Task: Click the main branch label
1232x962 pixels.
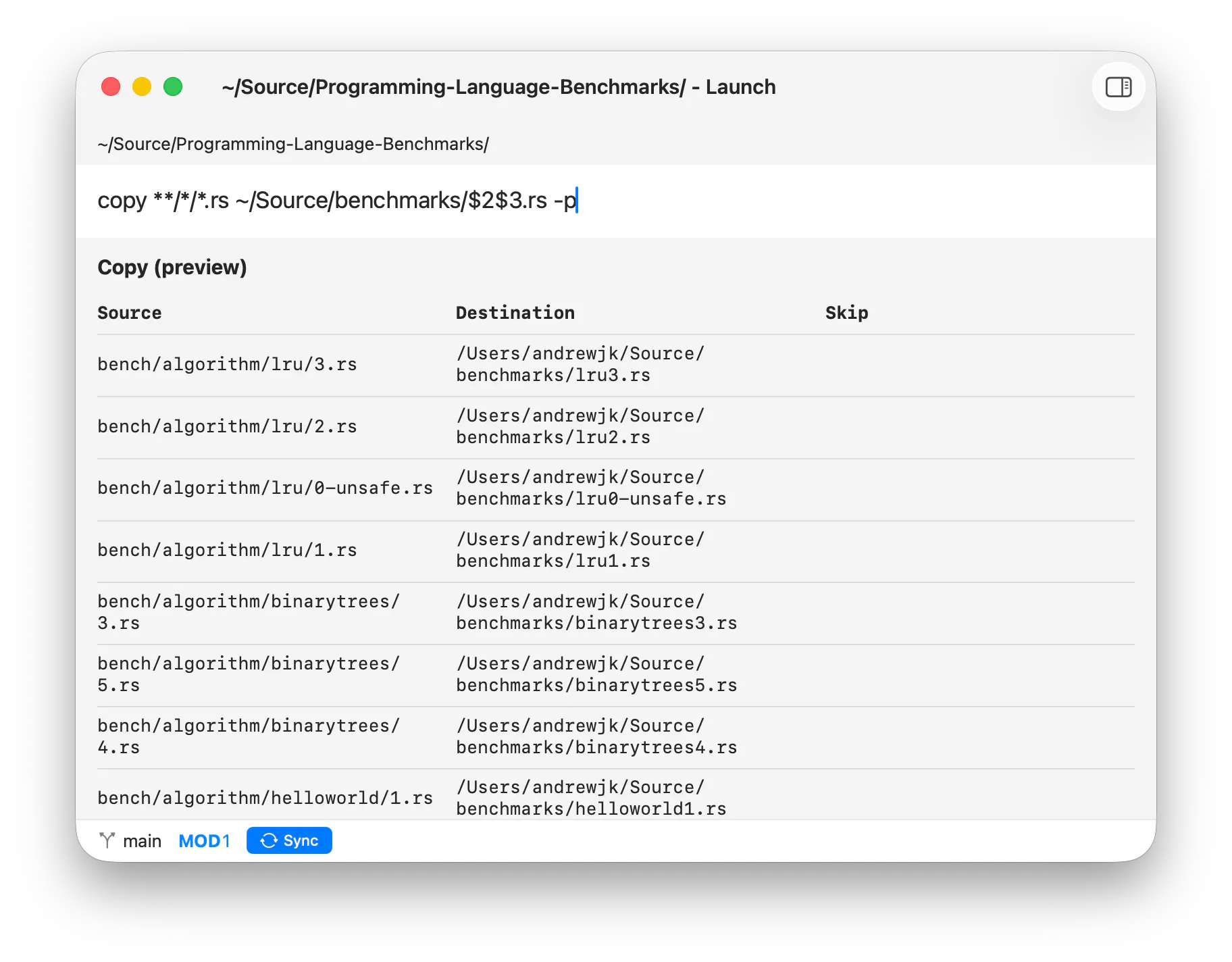Action: point(142,841)
